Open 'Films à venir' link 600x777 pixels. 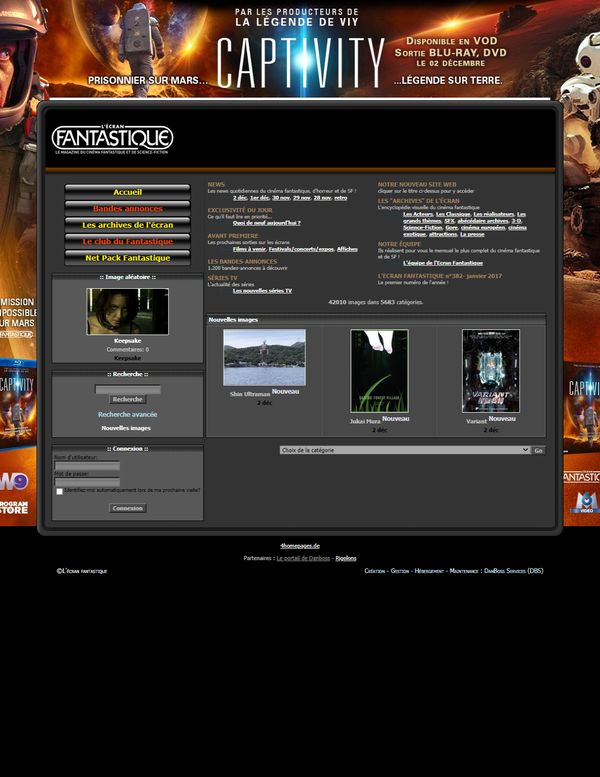click(x=249, y=249)
